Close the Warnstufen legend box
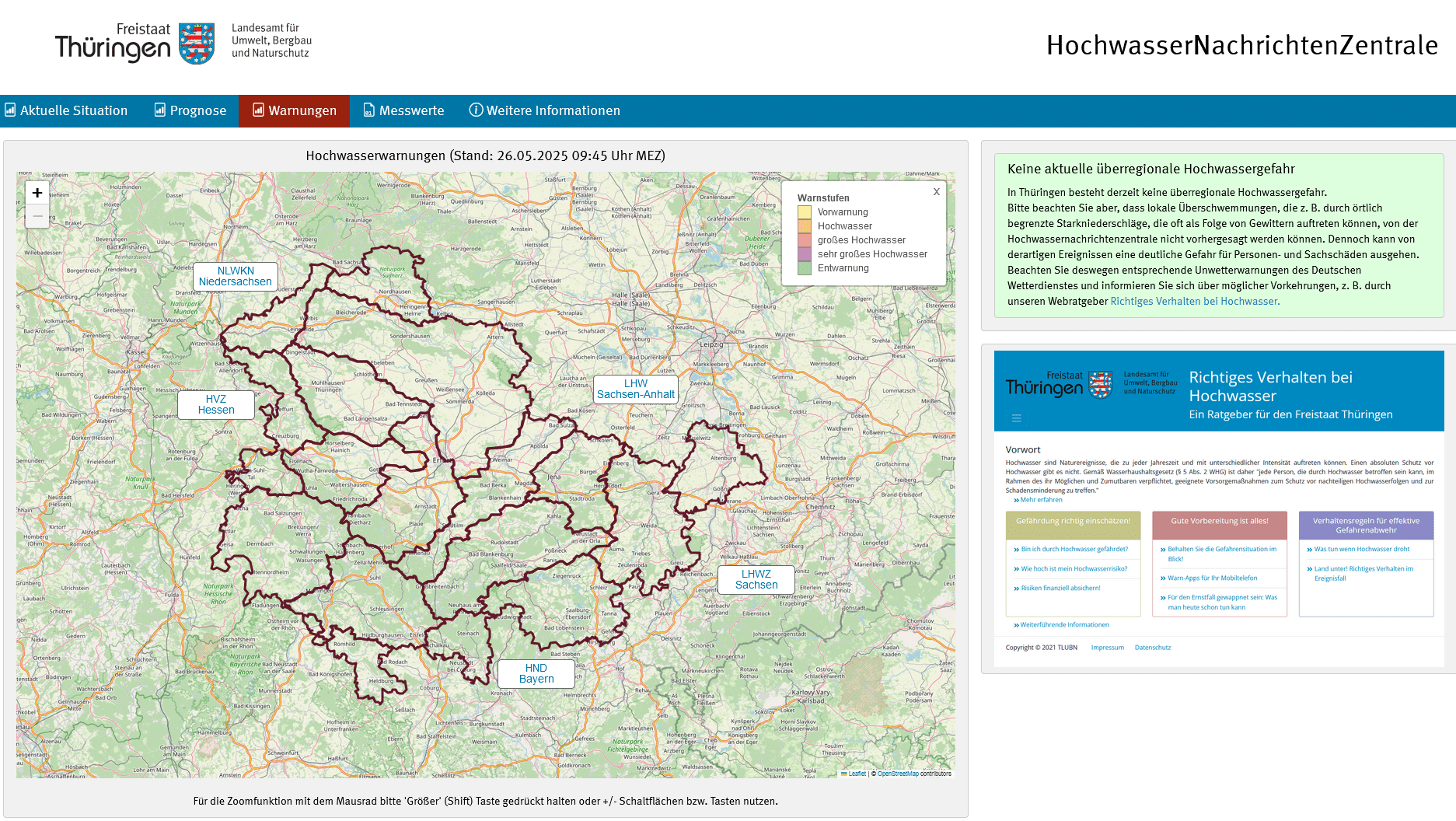 [936, 191]
